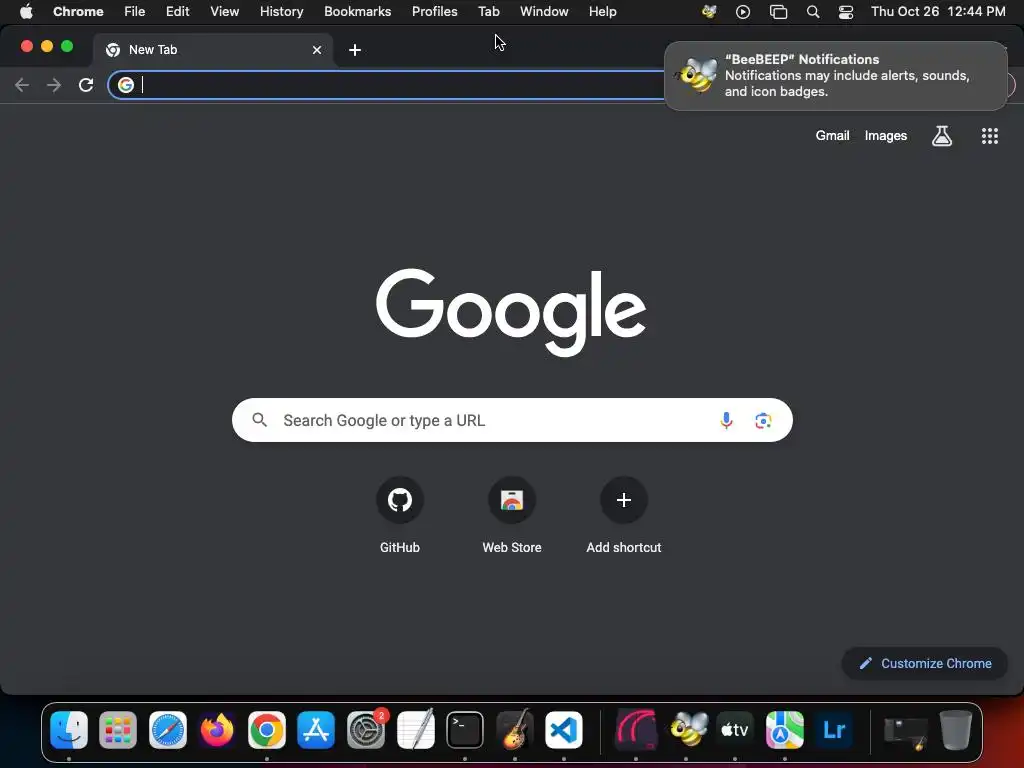Viewport: 1024px width, 768px height.
Task: Click the Google icon in address bar
Action: pos(126,85)
